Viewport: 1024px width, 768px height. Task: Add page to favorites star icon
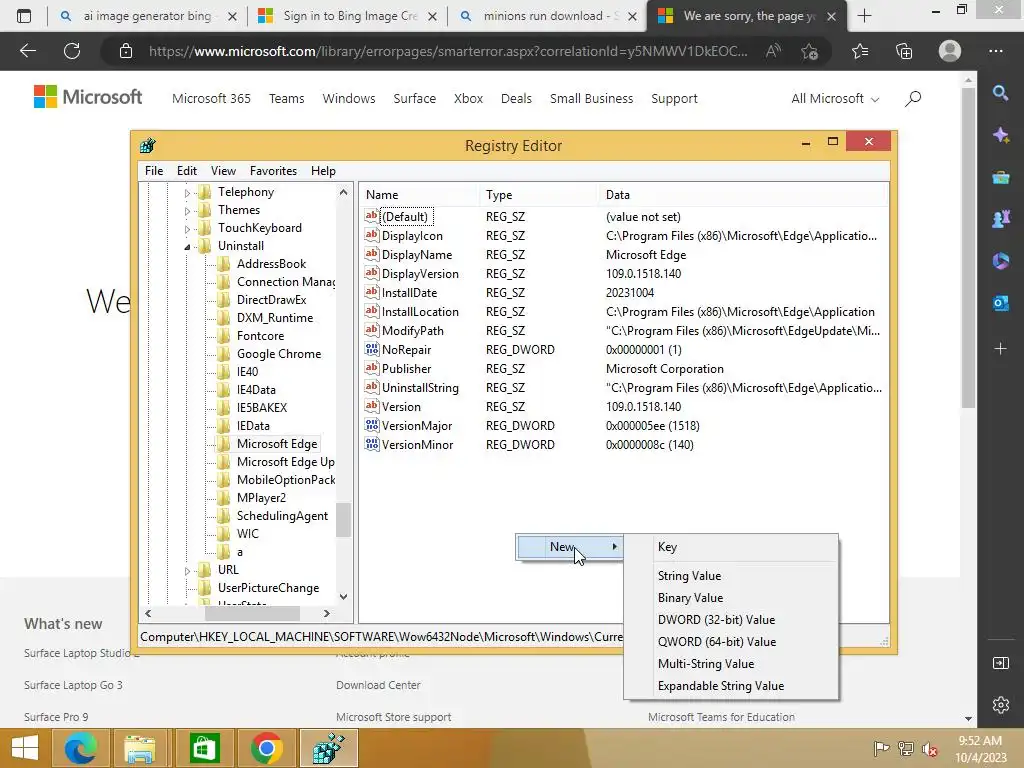[810, 51]
